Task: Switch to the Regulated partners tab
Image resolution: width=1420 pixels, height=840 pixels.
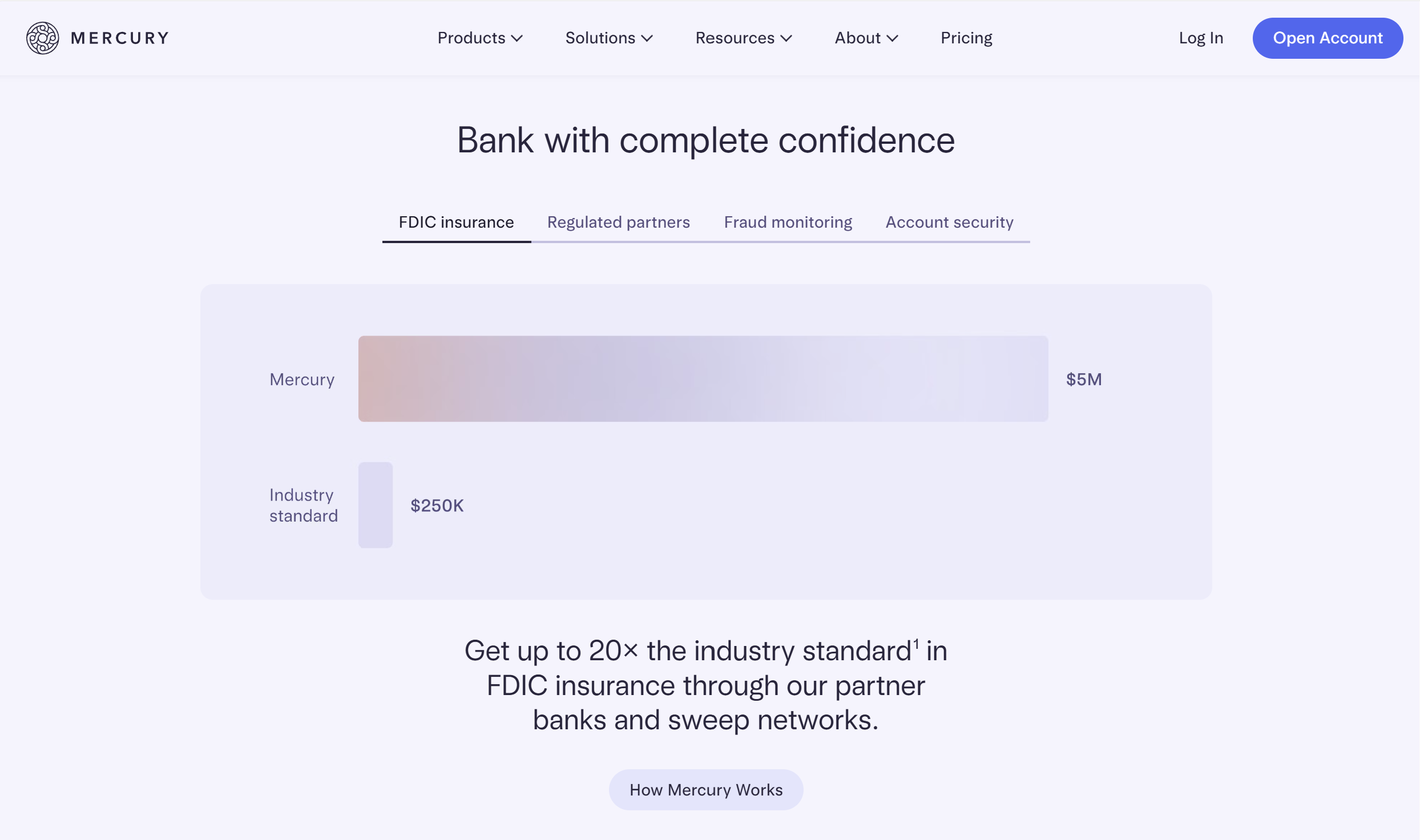Action: pyautogui.click(x=619, y=223)
